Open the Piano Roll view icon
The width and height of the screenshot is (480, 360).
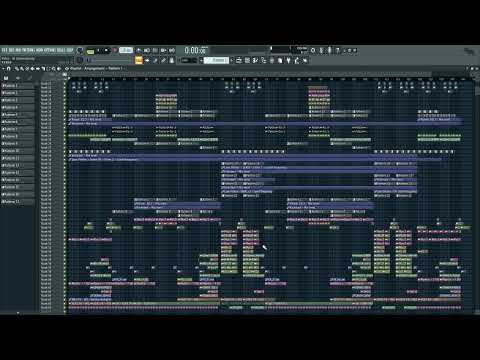click(x=147, y=60)
